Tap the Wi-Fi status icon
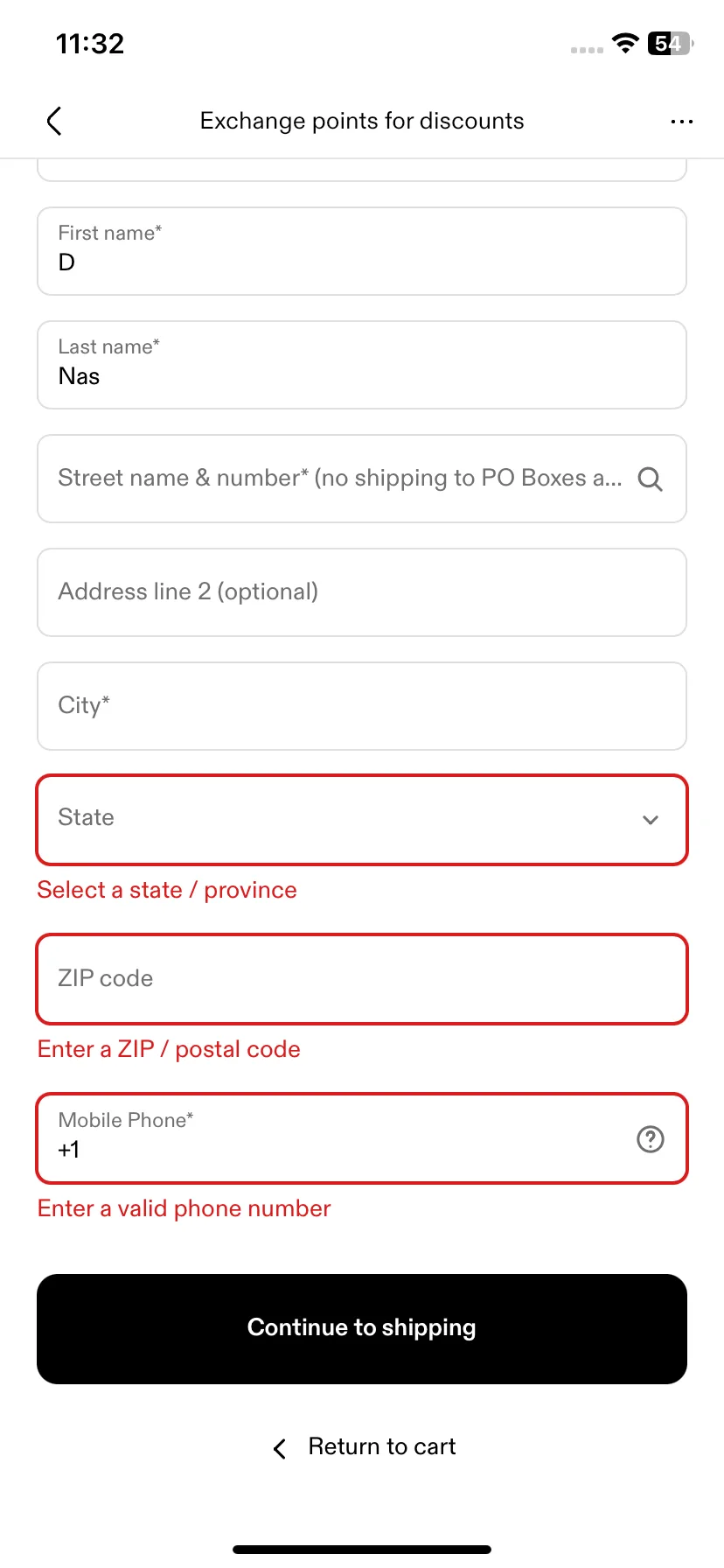 point(624,43)
